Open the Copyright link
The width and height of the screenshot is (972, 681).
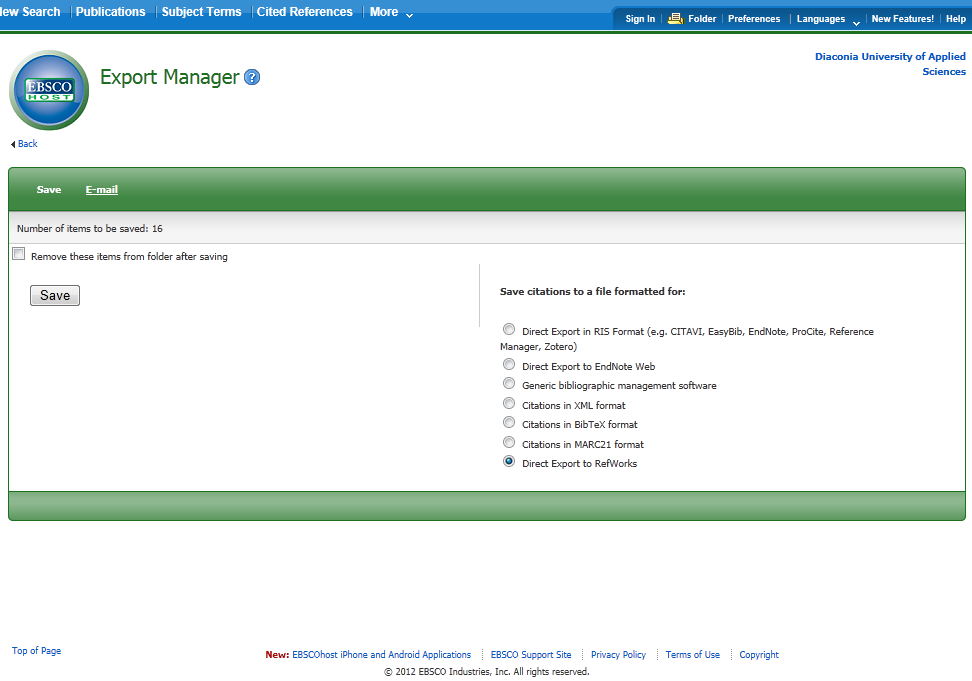tap(759, 654)
